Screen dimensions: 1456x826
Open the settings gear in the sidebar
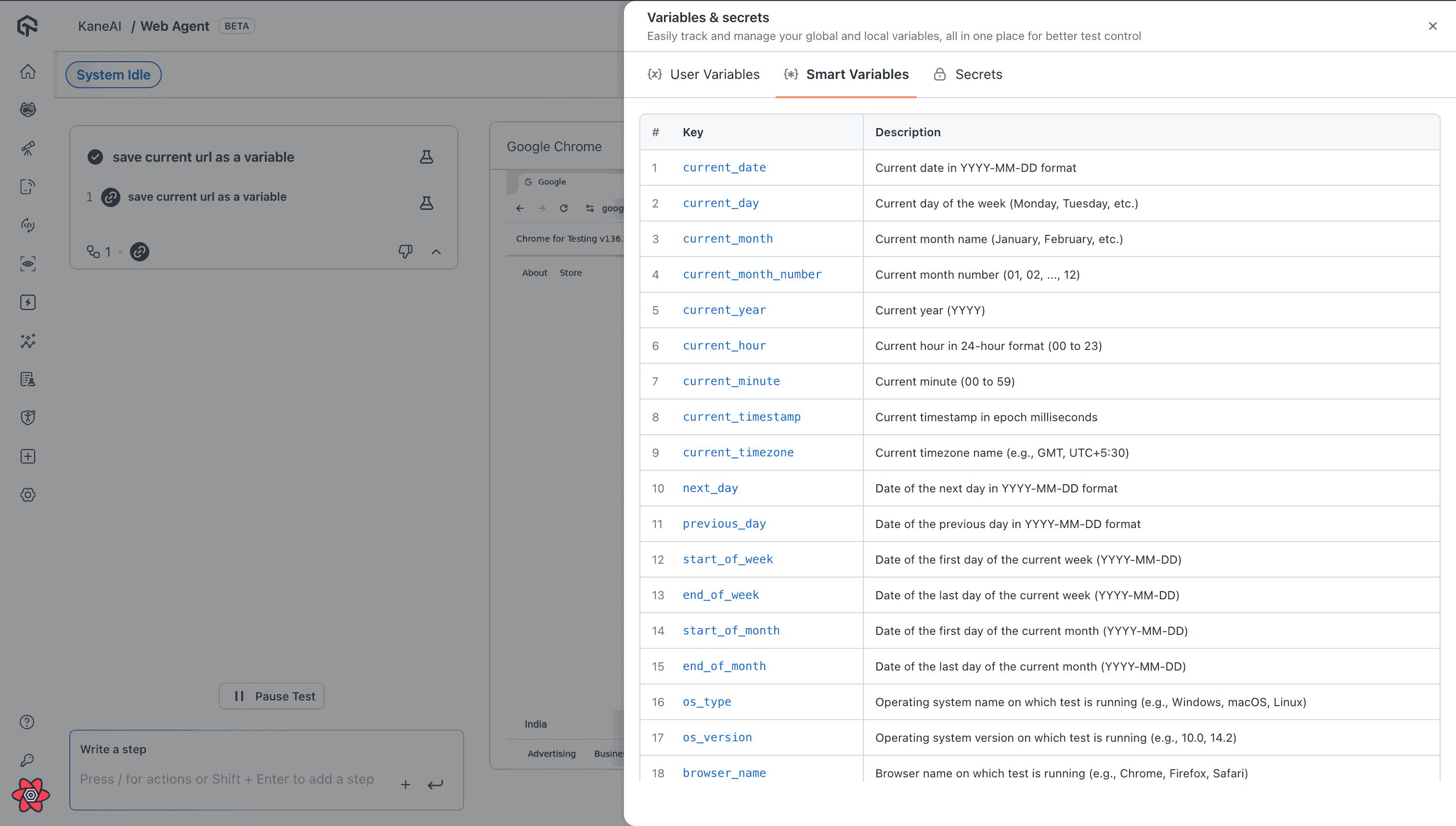pos(28,495)
